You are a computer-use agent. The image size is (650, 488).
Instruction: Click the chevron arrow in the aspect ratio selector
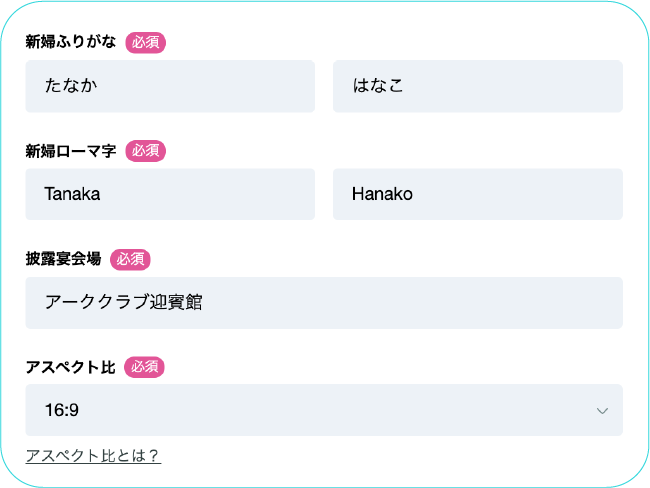pos(602,411)
